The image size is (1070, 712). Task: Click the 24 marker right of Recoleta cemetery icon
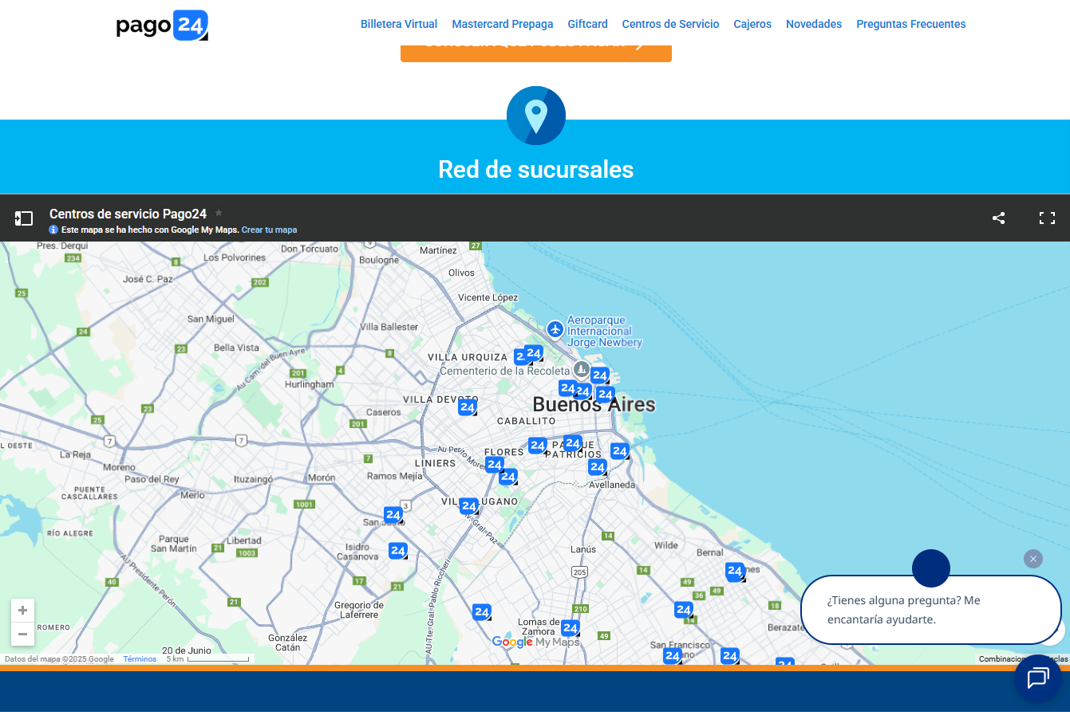[600, 375]
